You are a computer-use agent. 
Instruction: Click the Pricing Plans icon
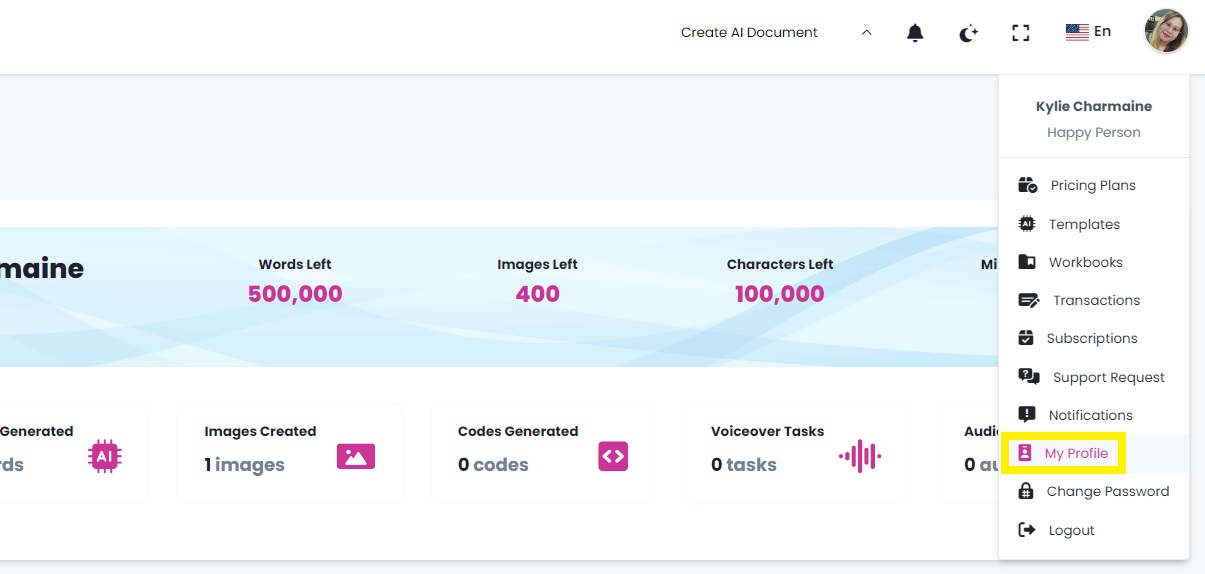[1028, 185]
